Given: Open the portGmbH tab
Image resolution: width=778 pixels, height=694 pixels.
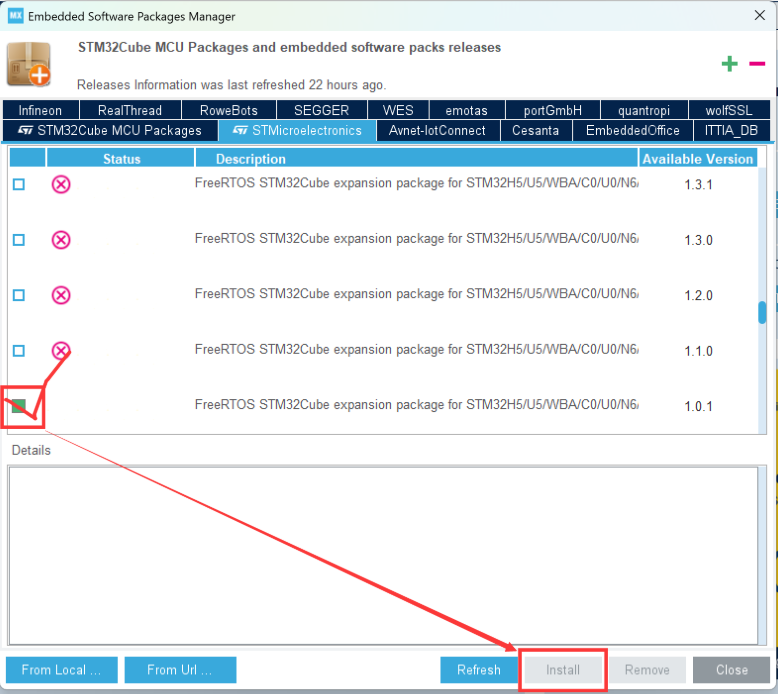Looking at the screenshot, I should coord(553,110).
